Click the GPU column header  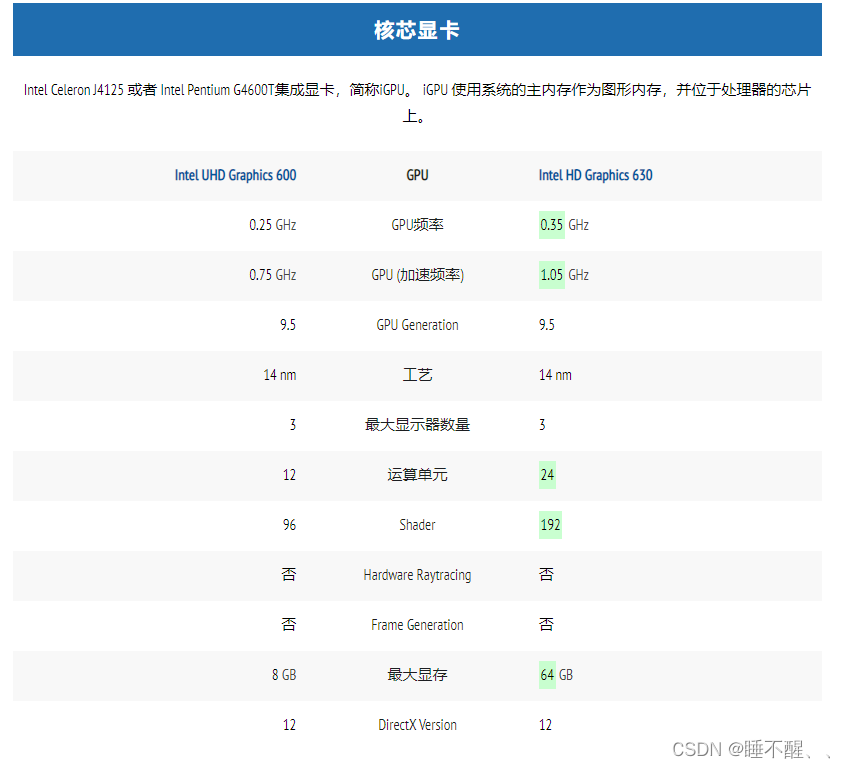pos(417,175)
